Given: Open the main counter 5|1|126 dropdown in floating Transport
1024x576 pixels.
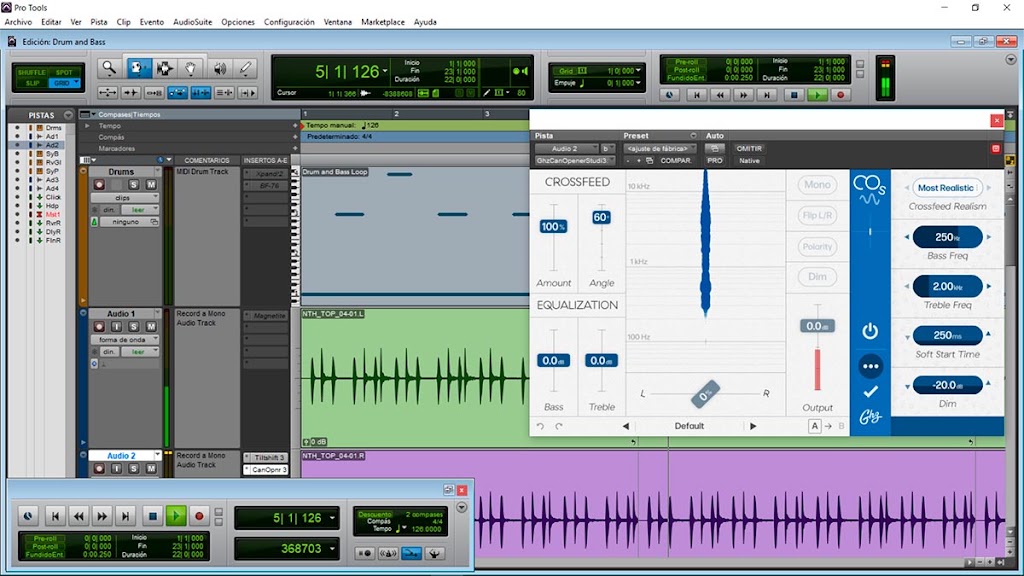Looking at the screenshot, I should [x=332, y=518].
